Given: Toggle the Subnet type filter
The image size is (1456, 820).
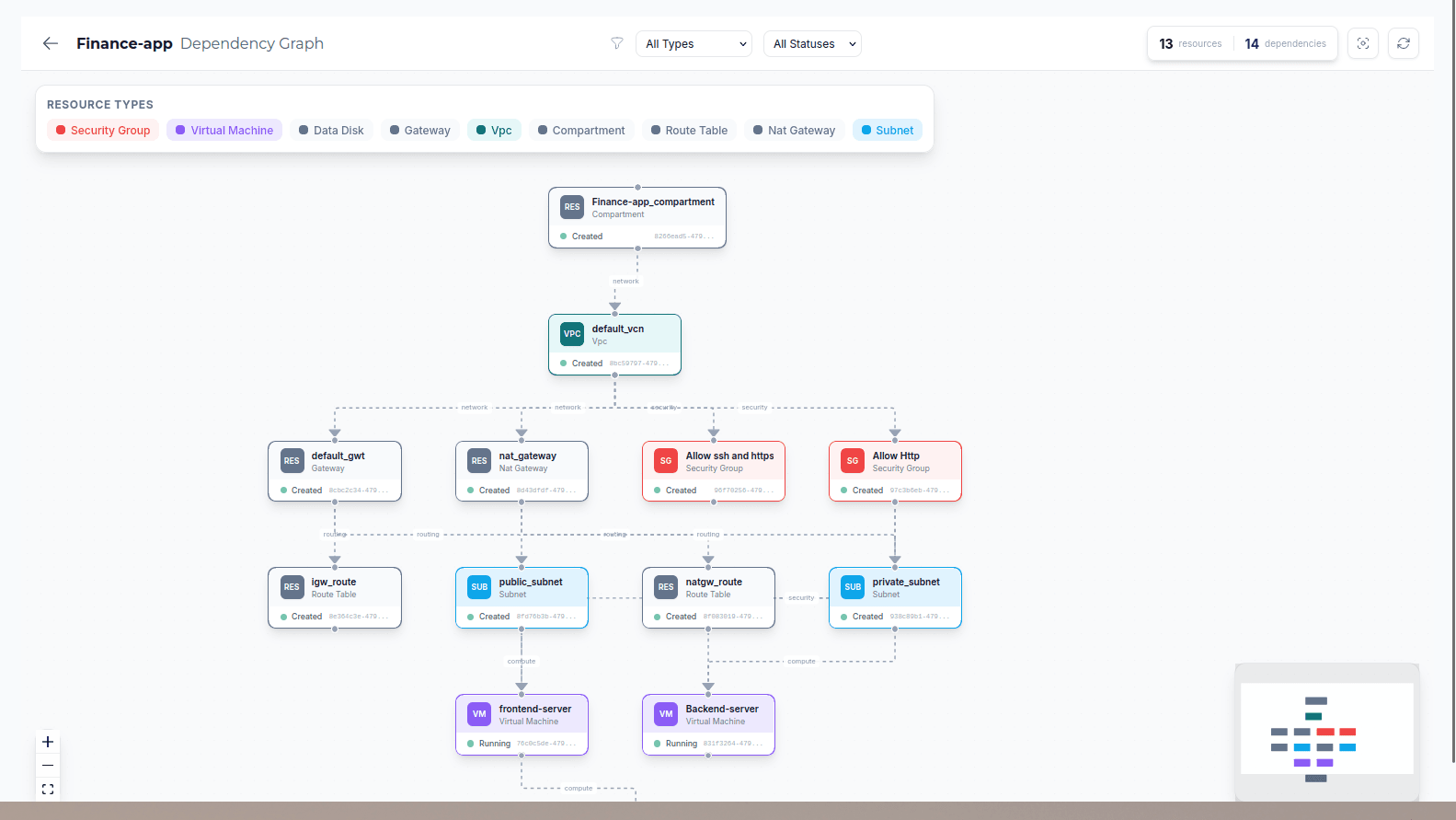Looking at the screenshot, I should coord(888,130).
